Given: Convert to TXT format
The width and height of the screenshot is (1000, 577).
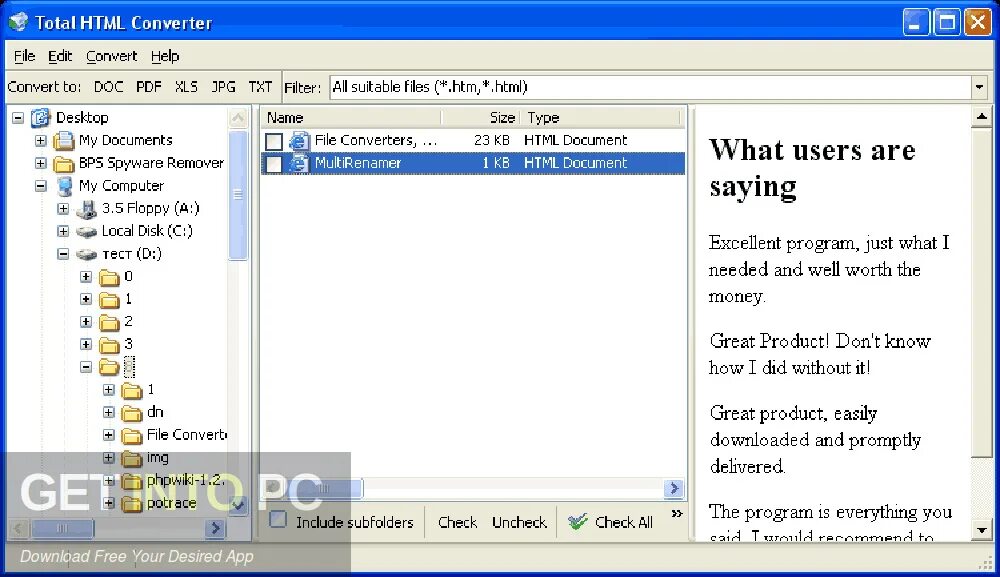Looking at the screenshot, I should coord(260,87).
